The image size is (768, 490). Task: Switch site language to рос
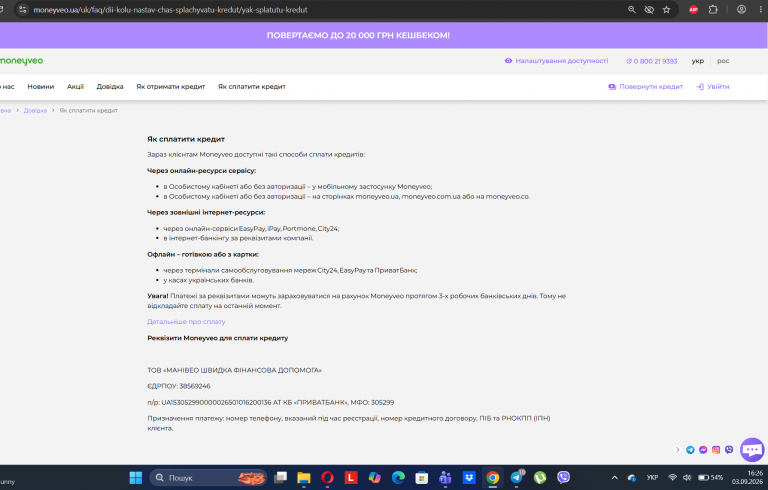click(723, 61)
